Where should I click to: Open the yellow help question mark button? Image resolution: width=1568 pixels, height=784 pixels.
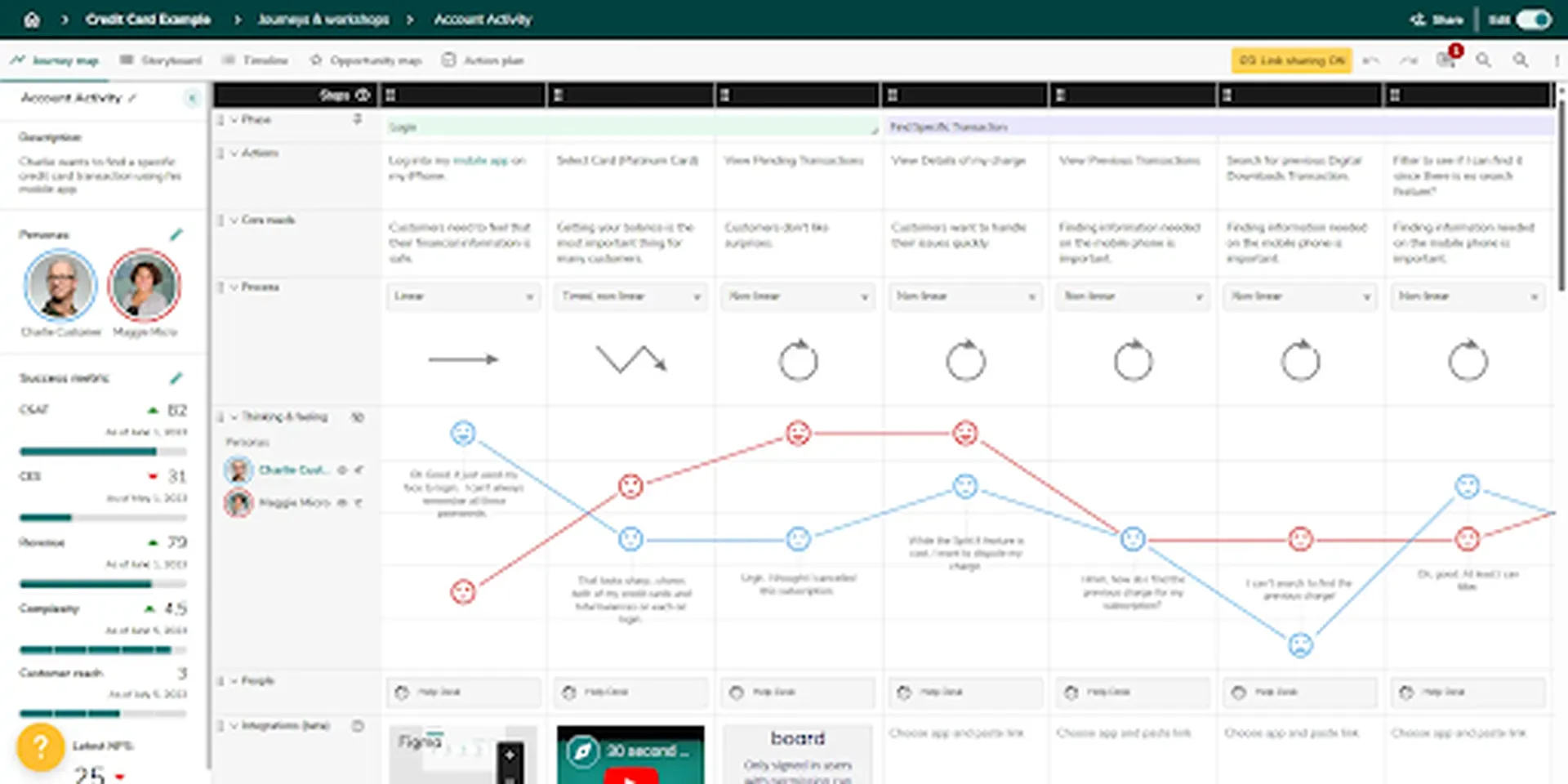[x=40, y=746]
